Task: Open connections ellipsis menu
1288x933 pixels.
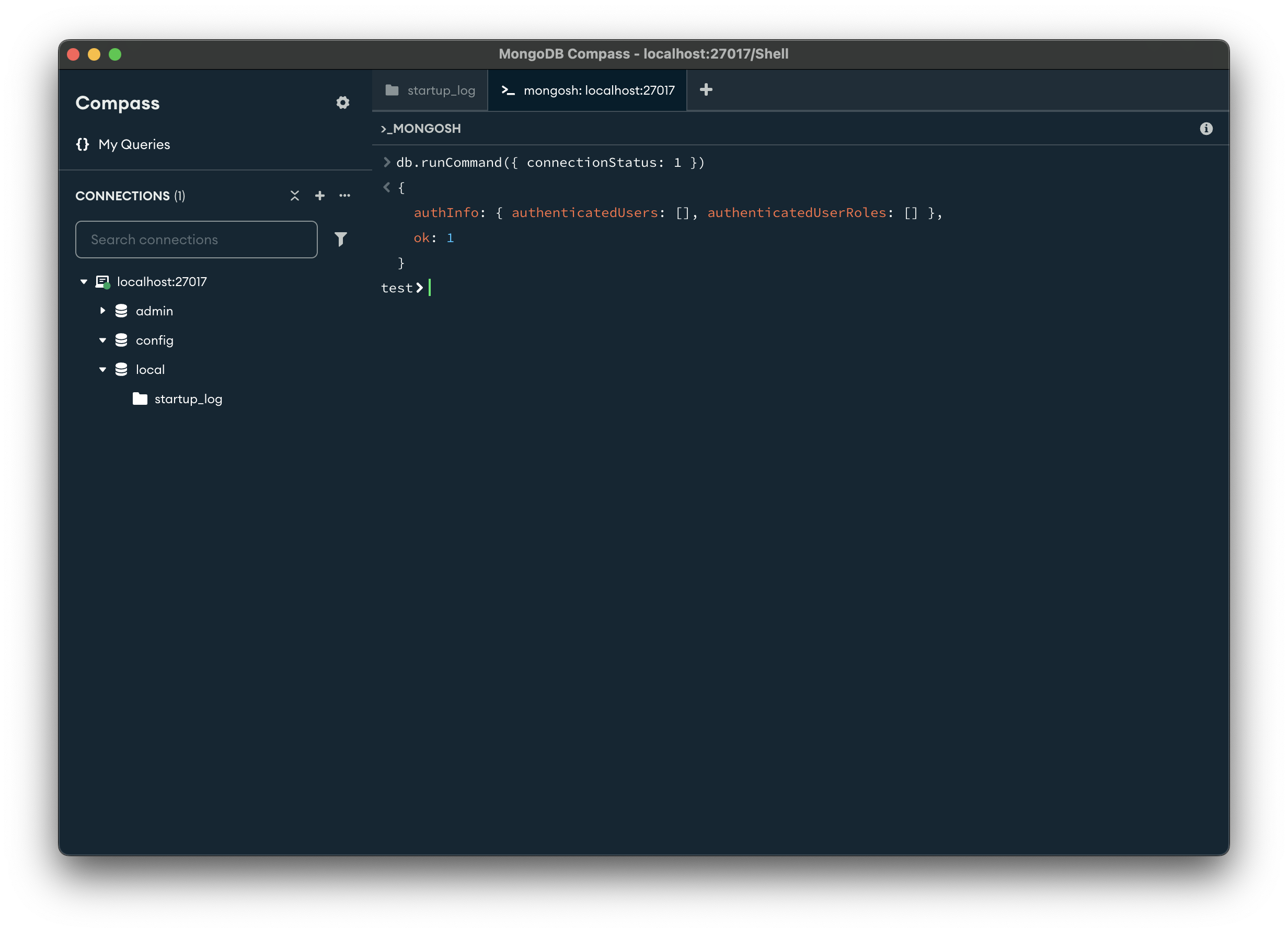Action: click(344, 196)
